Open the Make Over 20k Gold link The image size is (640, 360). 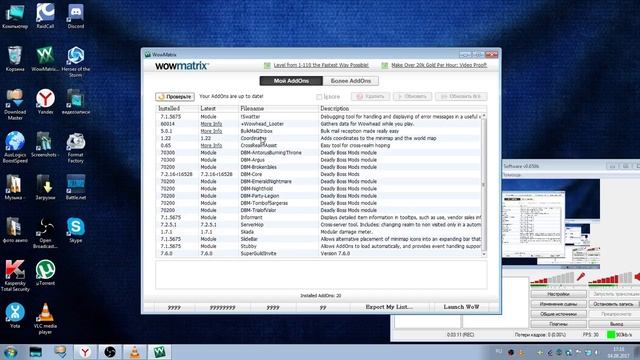coord(439,65)
